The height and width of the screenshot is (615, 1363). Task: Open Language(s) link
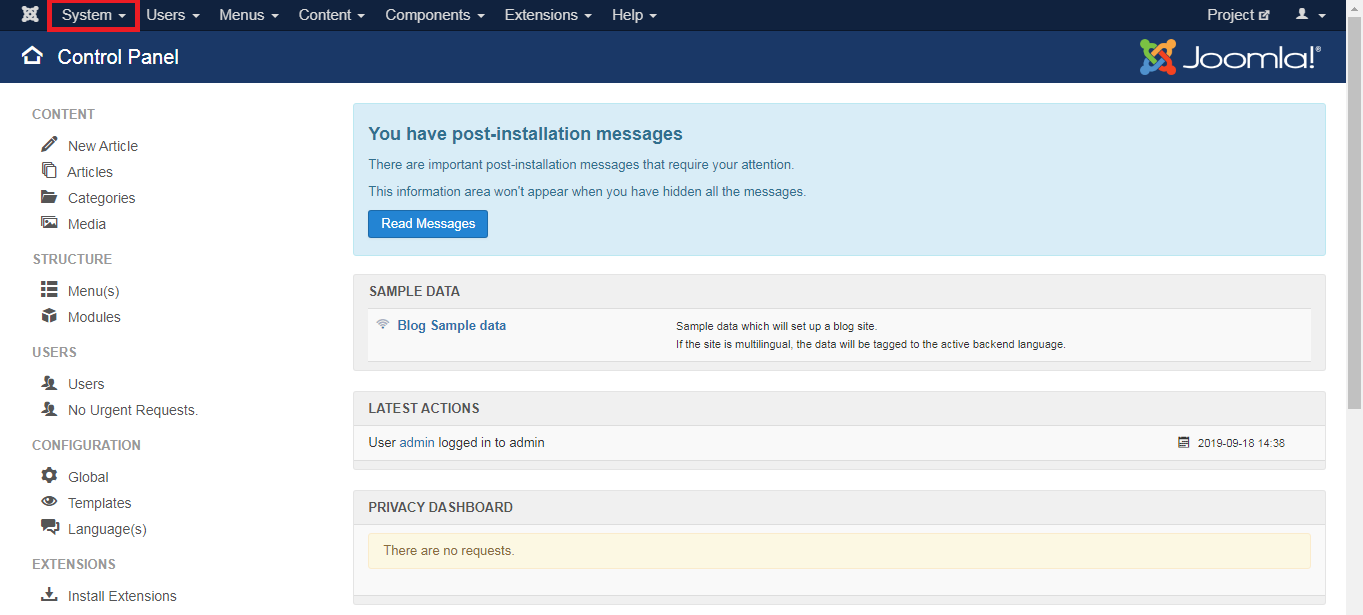[x=107, y=529]
